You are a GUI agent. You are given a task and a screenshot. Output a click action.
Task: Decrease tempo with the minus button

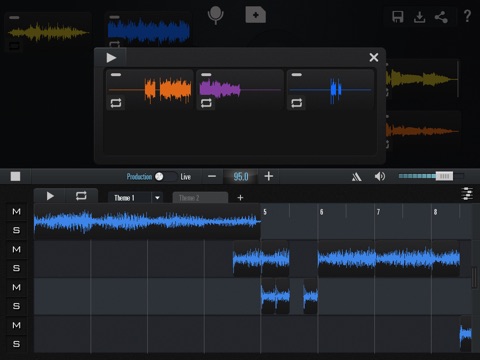click(x=212, y=176)
